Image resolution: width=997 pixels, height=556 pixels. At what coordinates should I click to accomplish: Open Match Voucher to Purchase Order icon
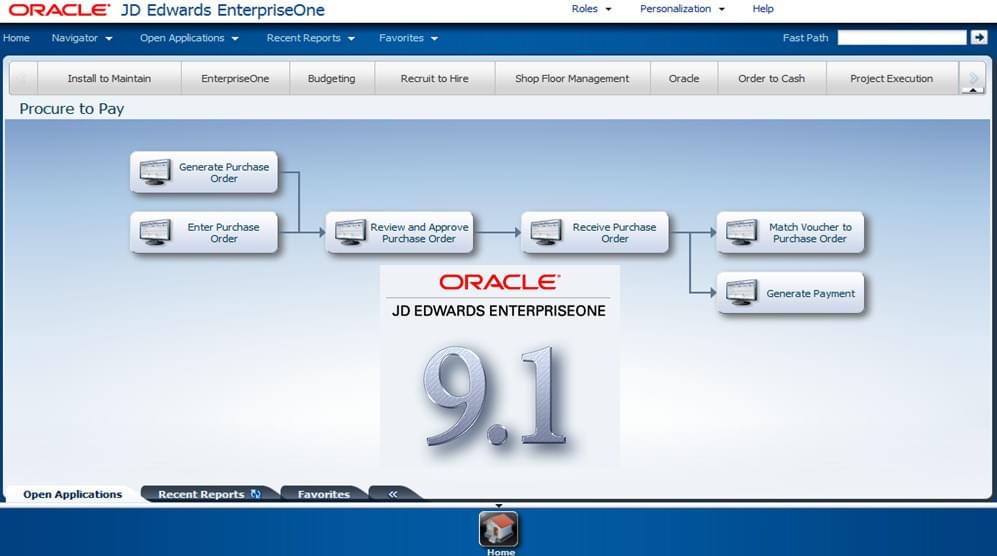point(742,232)
